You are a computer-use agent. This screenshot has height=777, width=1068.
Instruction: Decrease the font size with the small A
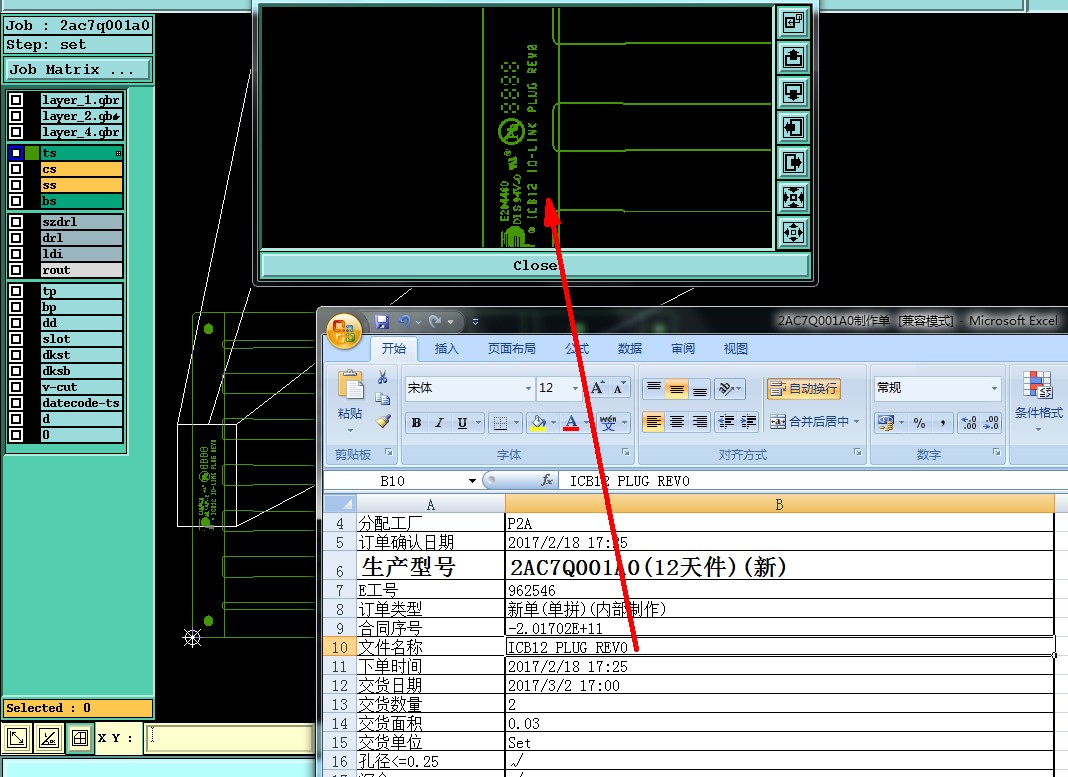[x=618, y=388]
